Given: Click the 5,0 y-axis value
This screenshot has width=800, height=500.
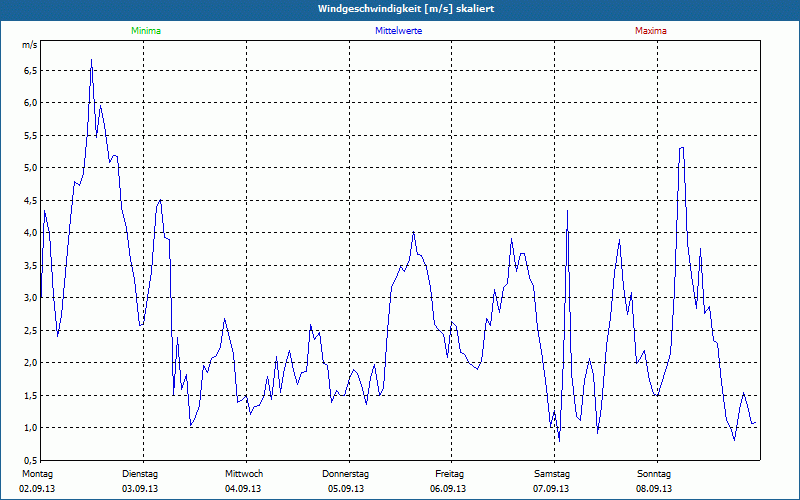Looking at the screenshot, I should pos(31,168).
